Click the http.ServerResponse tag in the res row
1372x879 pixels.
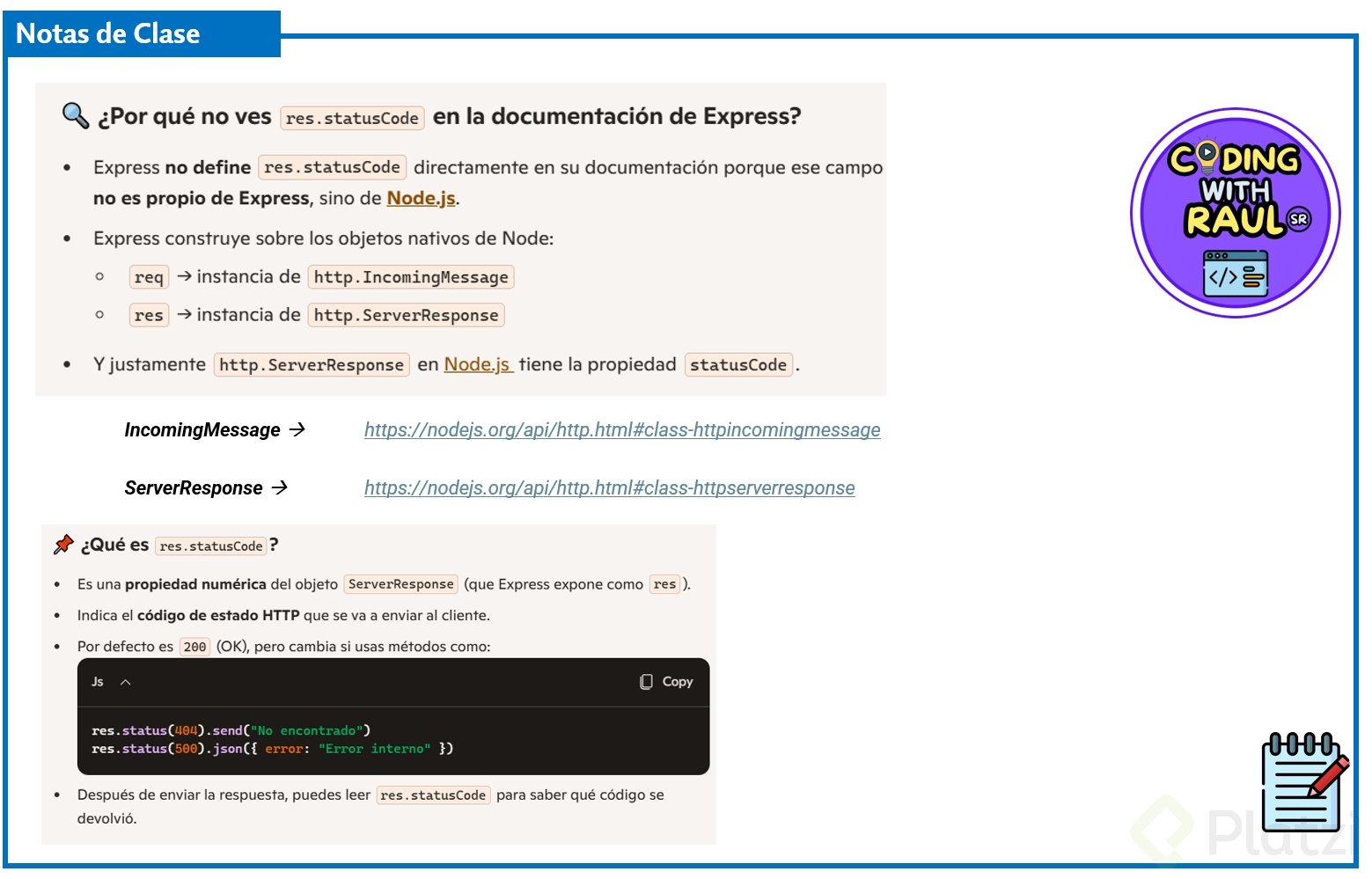pyautogui.click(x=406, y=315)
